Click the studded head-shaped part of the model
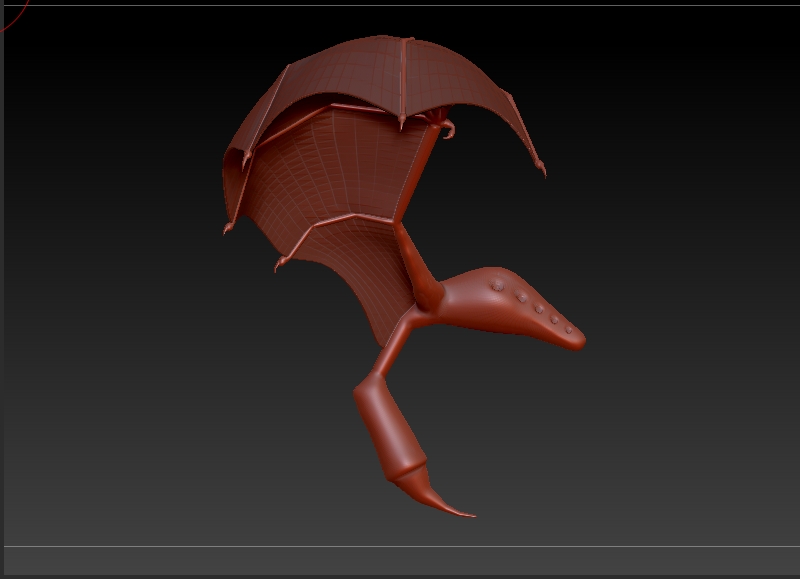 (513, 309)
